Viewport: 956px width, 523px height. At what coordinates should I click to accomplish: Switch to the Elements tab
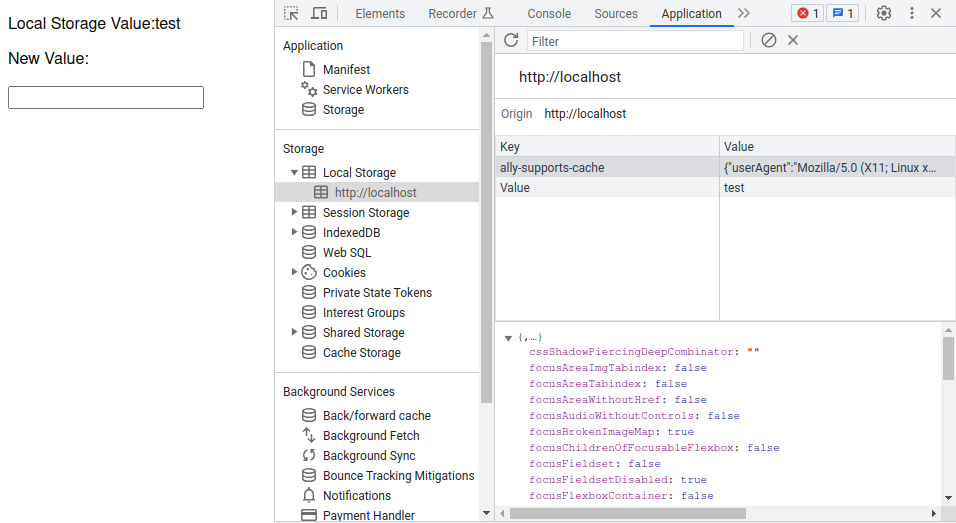click(380, 13)
